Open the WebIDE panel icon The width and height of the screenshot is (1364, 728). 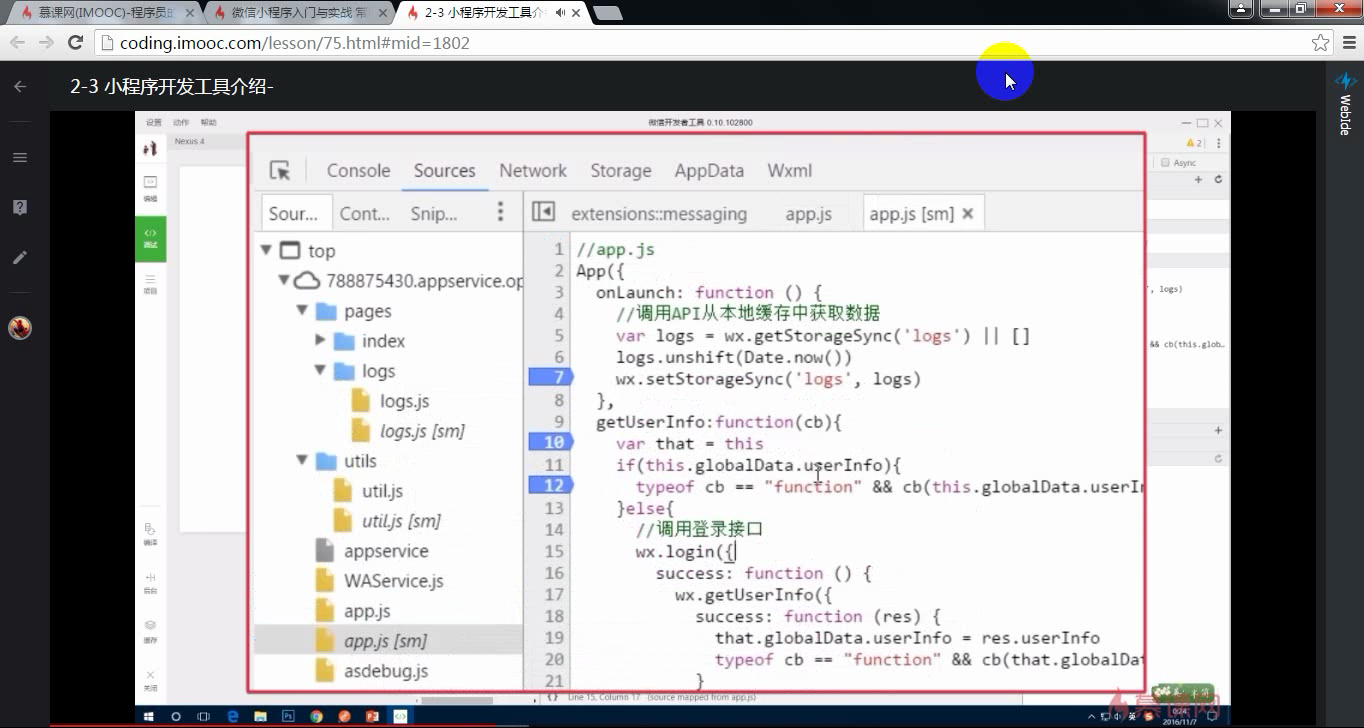point(1345,81)
